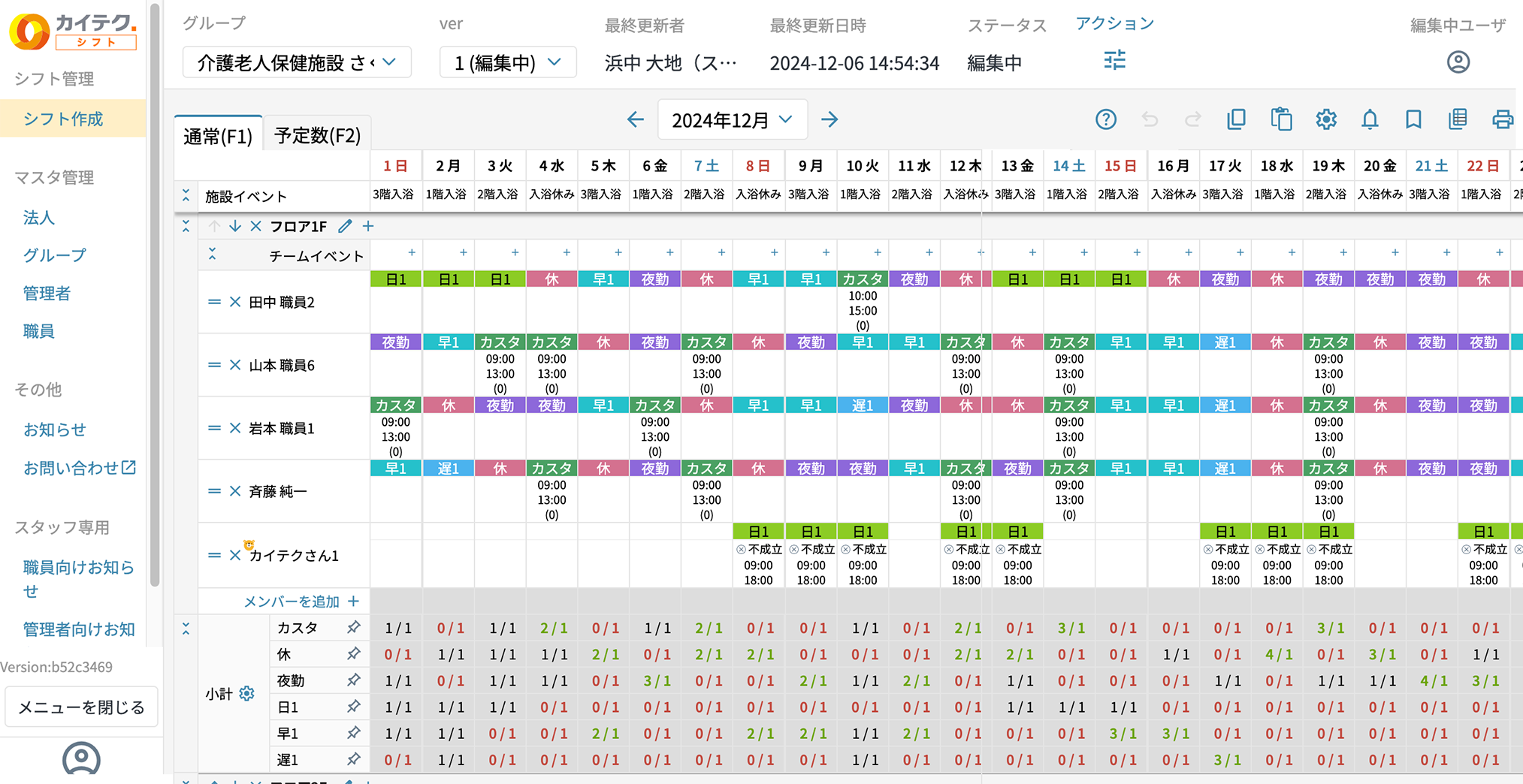Click the print icon

pyautogui.click(x=1502, y=119)
